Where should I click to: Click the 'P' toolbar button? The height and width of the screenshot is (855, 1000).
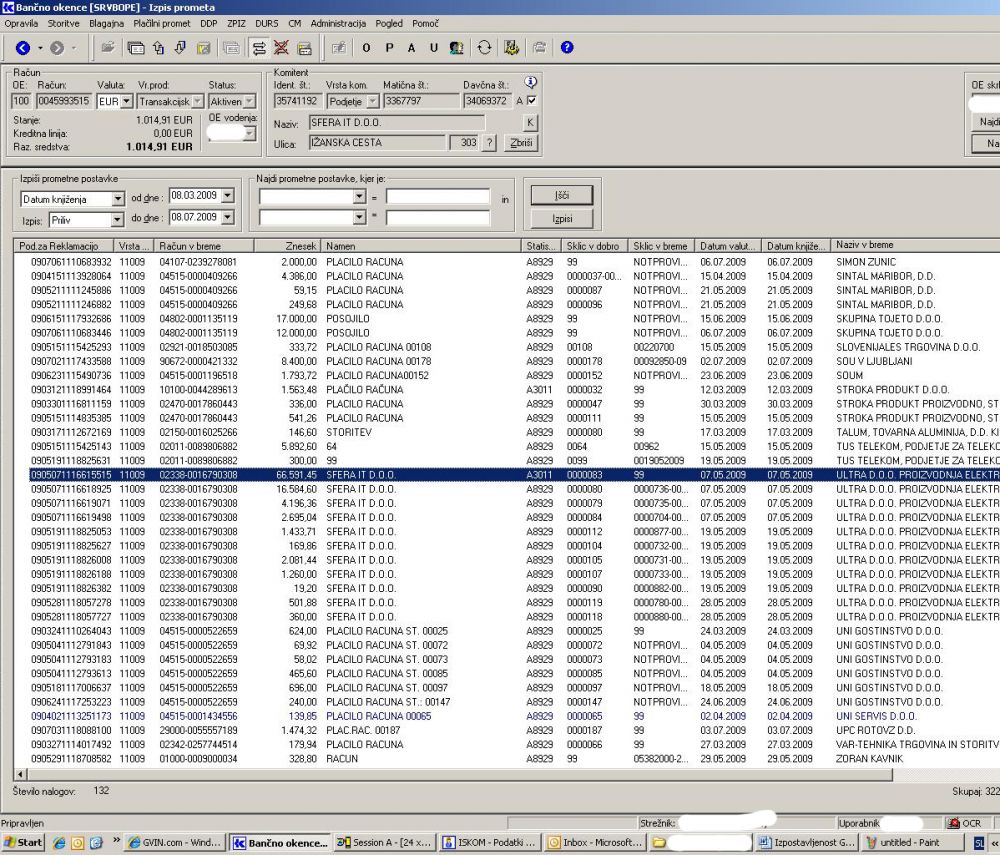tap(389, 47)
